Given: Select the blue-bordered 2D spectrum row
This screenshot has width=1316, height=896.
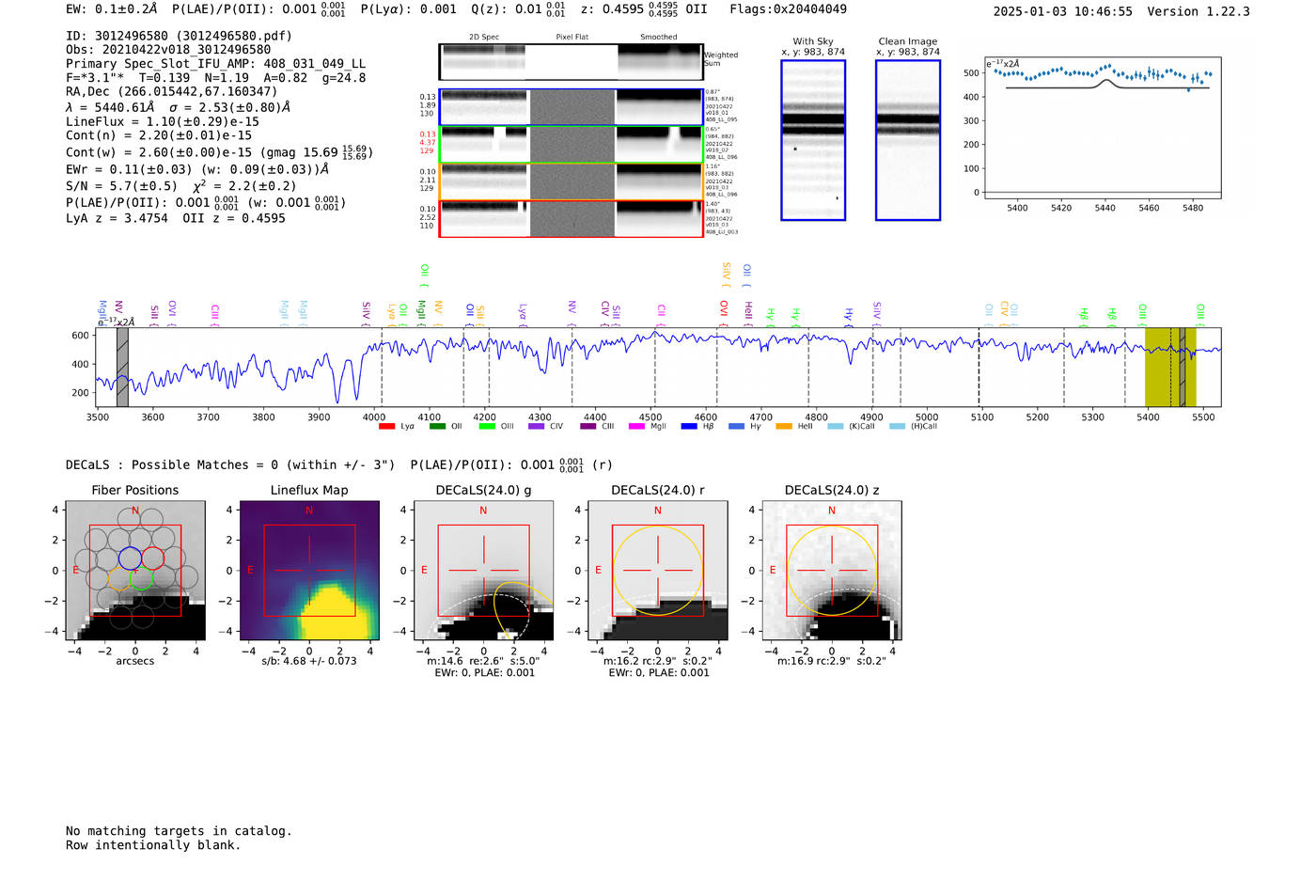Looking at the screenshot, I should [x=571, y=107].
